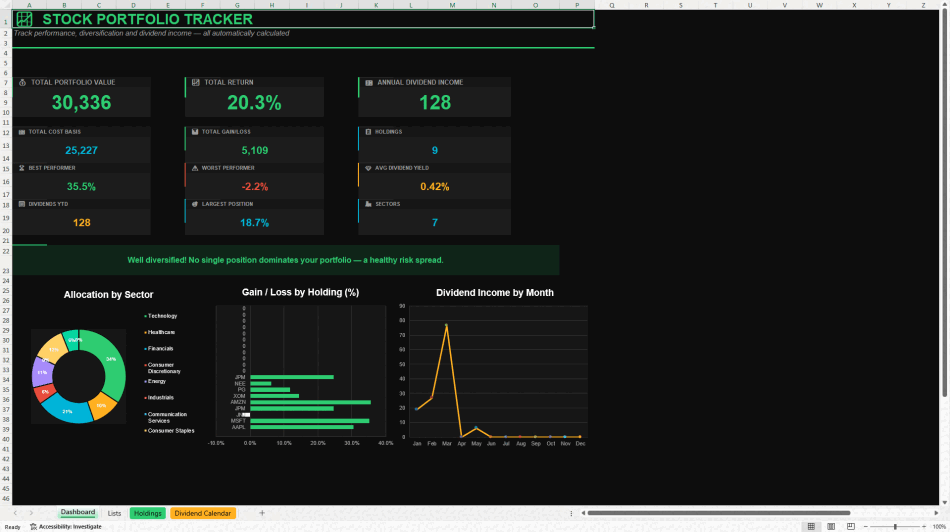
Task: Click the vertical scrollbar down arrow
Action: (945, 502)
